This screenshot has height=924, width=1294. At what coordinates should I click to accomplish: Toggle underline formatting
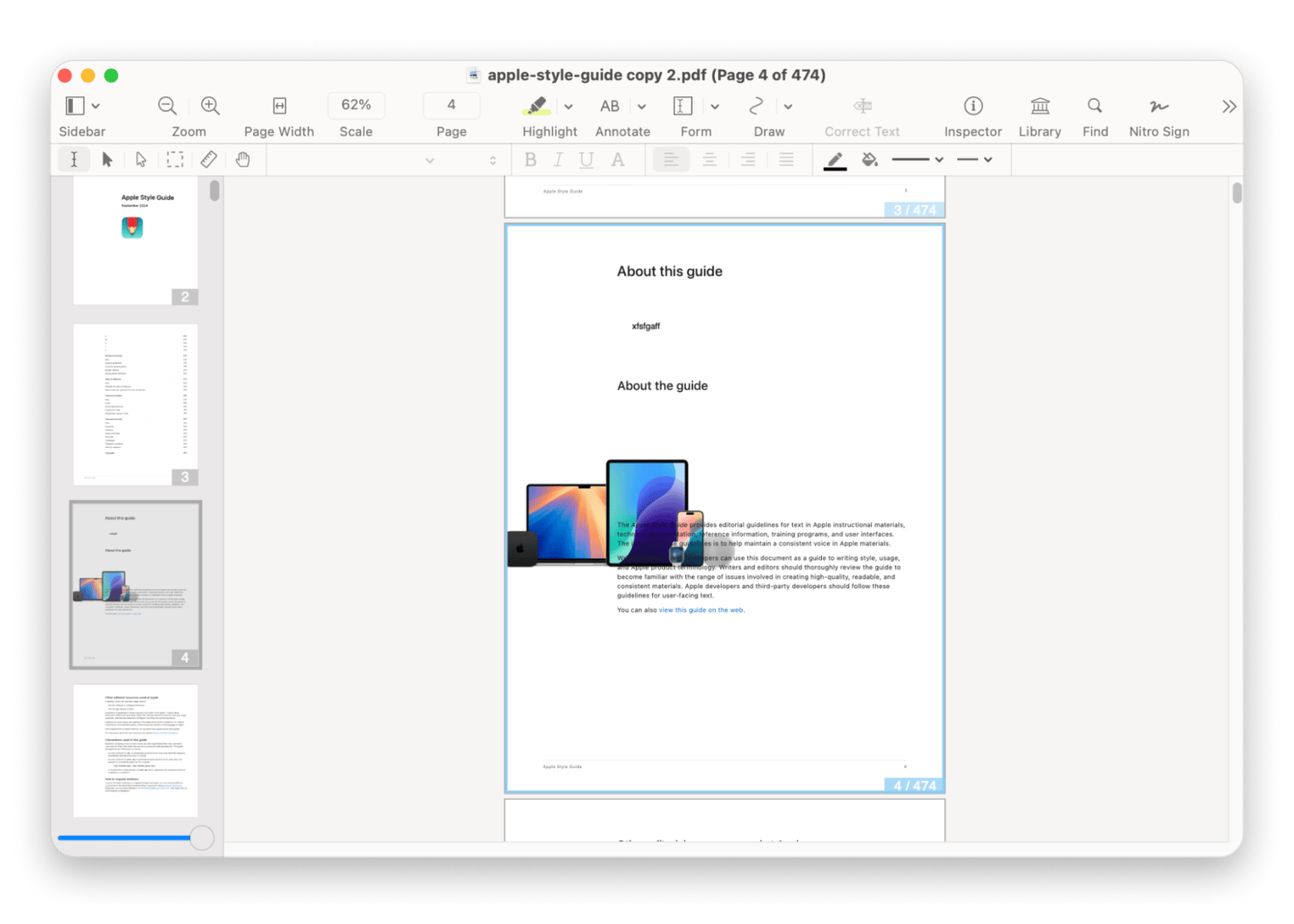click(586, 160)
